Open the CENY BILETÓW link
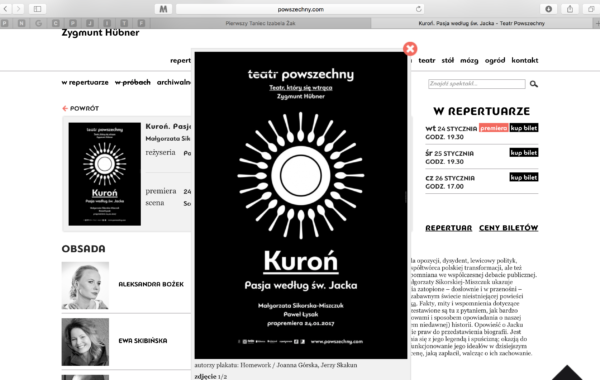600x380 pixels. coord(509,228)
